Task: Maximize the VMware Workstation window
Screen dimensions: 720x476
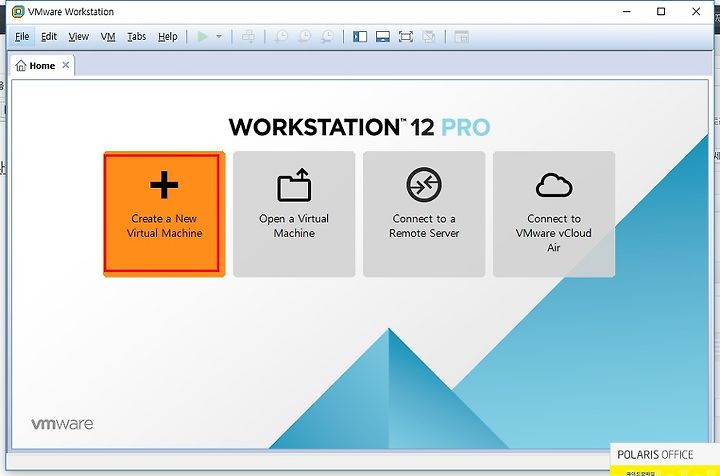Action: (x=661, y=11)
